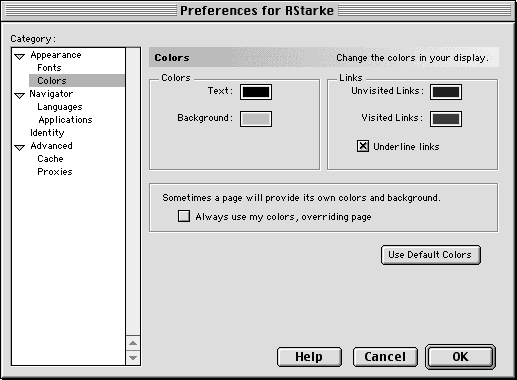The width and height of the screenshot is (517, 380).
Task: Select the Identity category
Action: [x=47, y=133]
